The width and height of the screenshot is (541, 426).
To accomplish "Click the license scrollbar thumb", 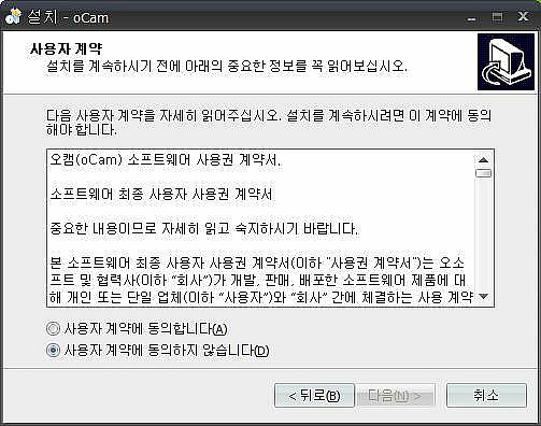I will [483, 173].
